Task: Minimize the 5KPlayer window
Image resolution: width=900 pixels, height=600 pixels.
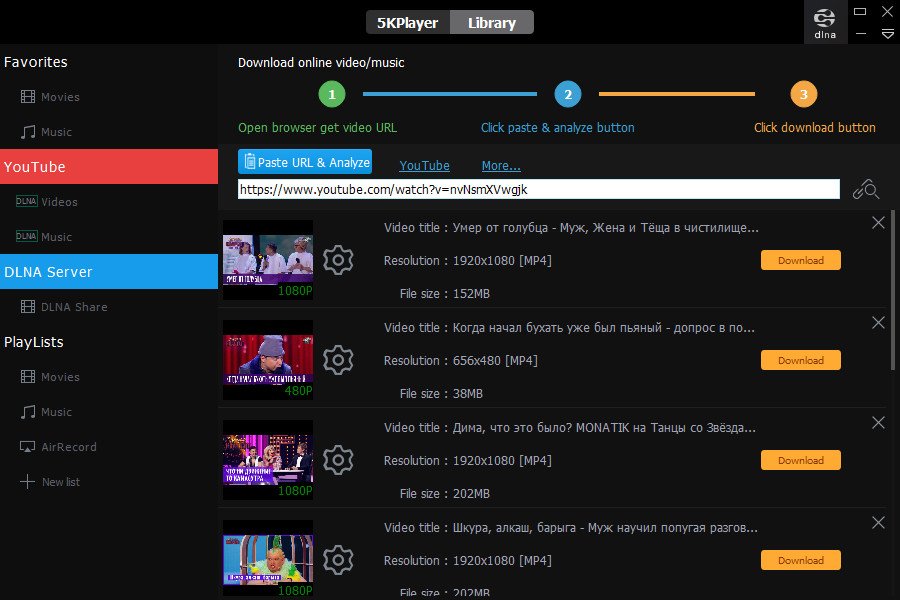Action: (860, 34)
